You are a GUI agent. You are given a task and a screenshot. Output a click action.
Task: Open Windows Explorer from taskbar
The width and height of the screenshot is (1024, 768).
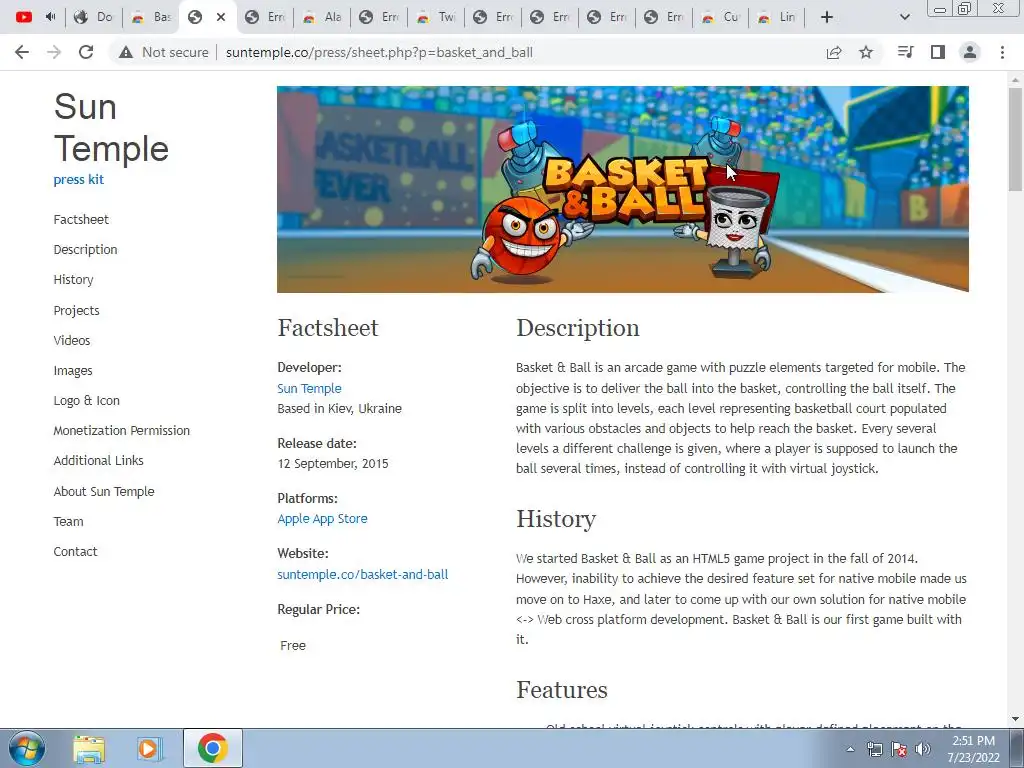89,748
